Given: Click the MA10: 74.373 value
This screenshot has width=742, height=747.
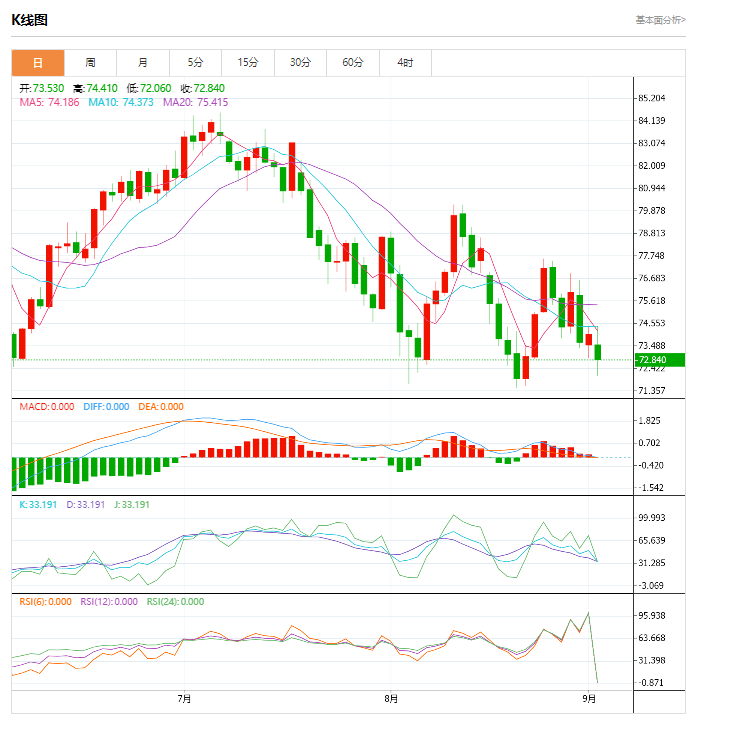Looking at the screenshot, I should coord(121,102).
